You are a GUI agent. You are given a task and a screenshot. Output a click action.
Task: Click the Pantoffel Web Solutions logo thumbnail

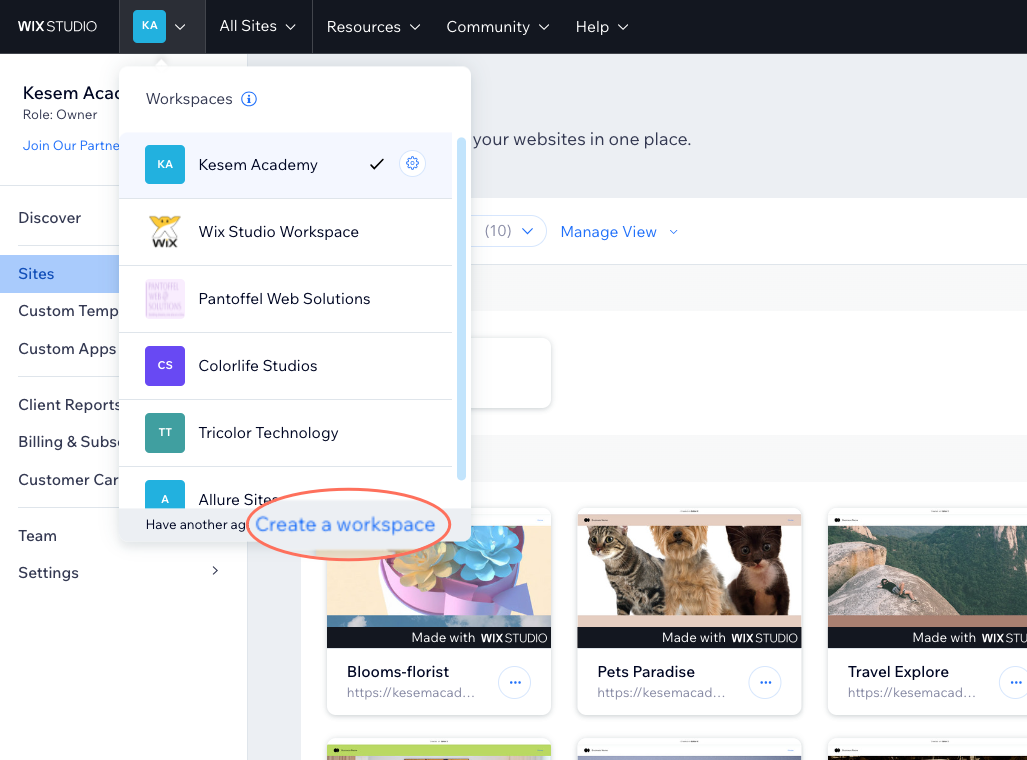[x=165, y=299]
